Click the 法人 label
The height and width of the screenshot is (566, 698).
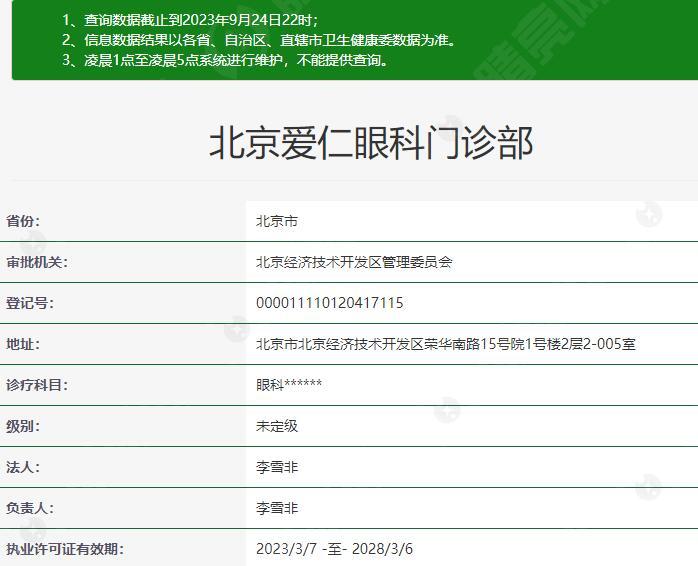[x=23, y=467]
